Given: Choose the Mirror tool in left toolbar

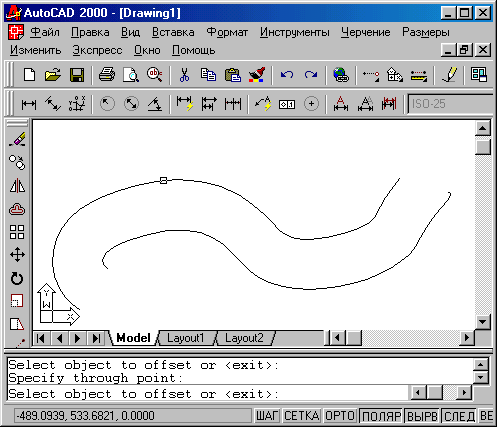Looking at the screenshot, I should pyautogui.click(x=17, y=186).
